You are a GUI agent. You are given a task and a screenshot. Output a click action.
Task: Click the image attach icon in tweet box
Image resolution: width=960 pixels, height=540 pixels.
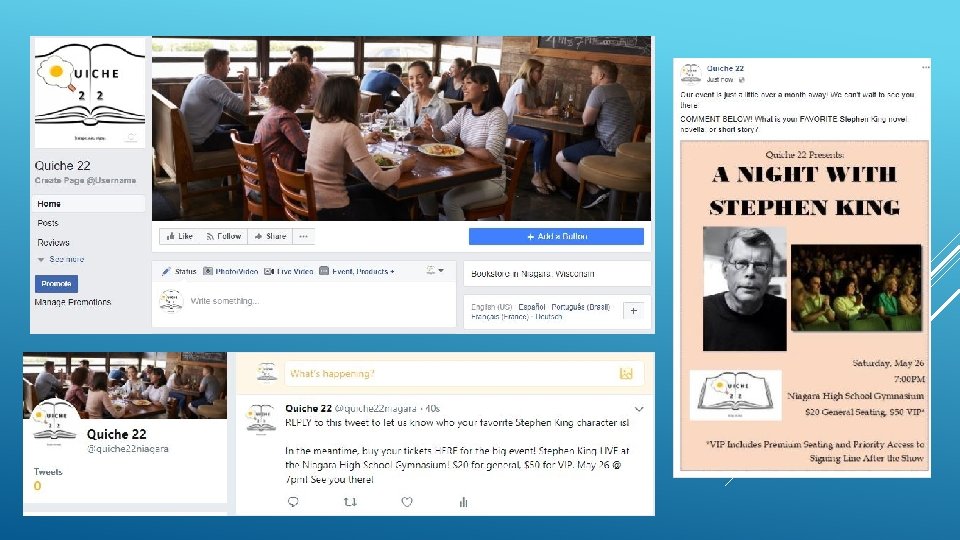coord(626,373)
